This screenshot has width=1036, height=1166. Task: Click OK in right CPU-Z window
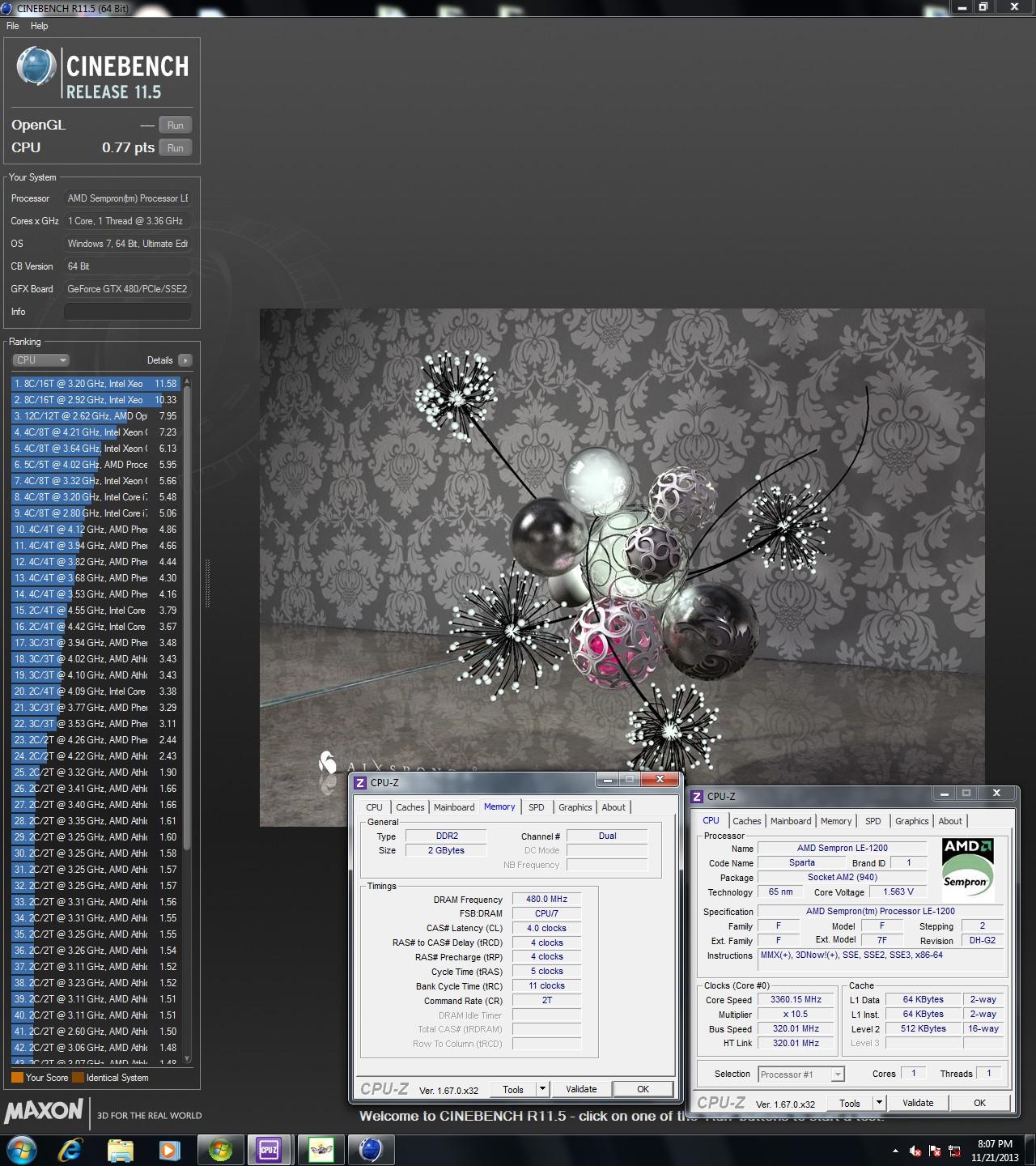coord(979,1103)
